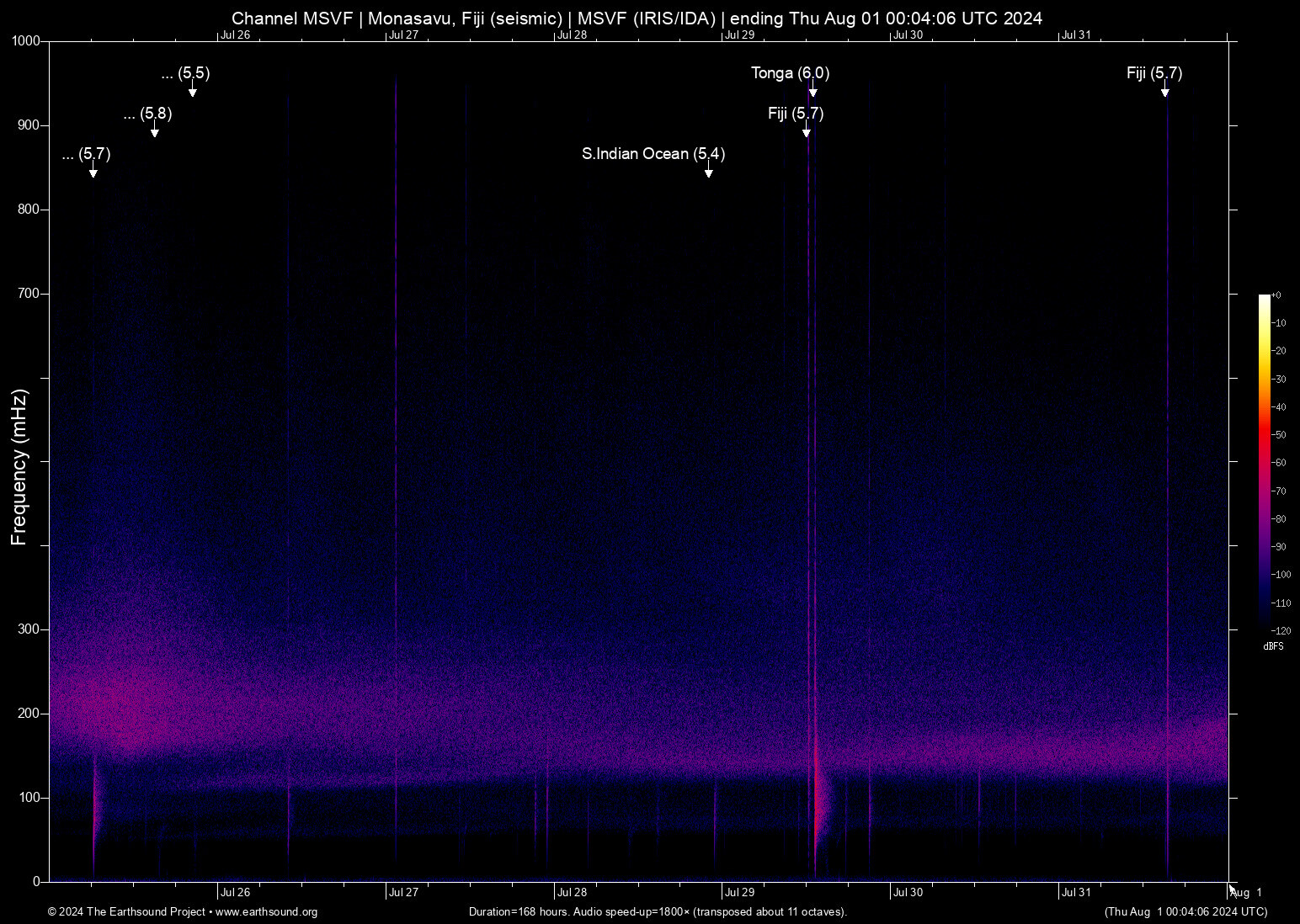This screenshot has height=924, width=1300.
Task: Select the '... (5.5)' event label
Action: [x=185, y=73]
